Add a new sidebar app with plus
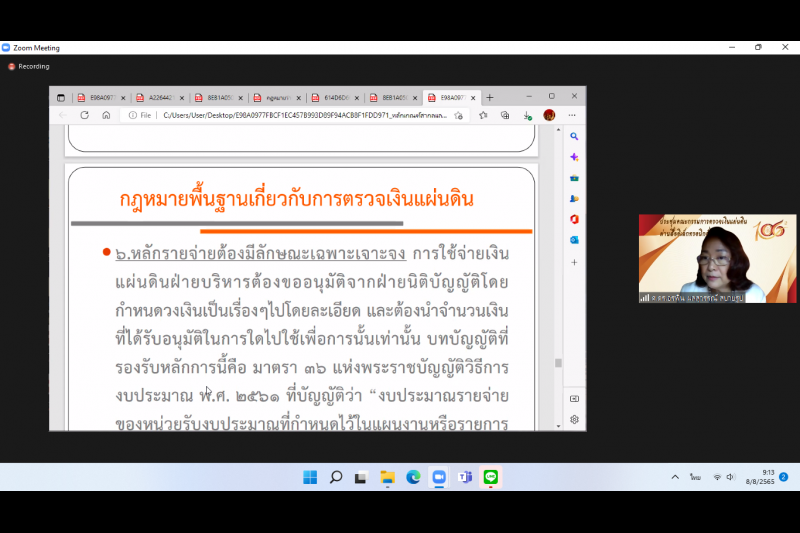The height and width of the screenshot is (533, 800). tap(574, 262)
